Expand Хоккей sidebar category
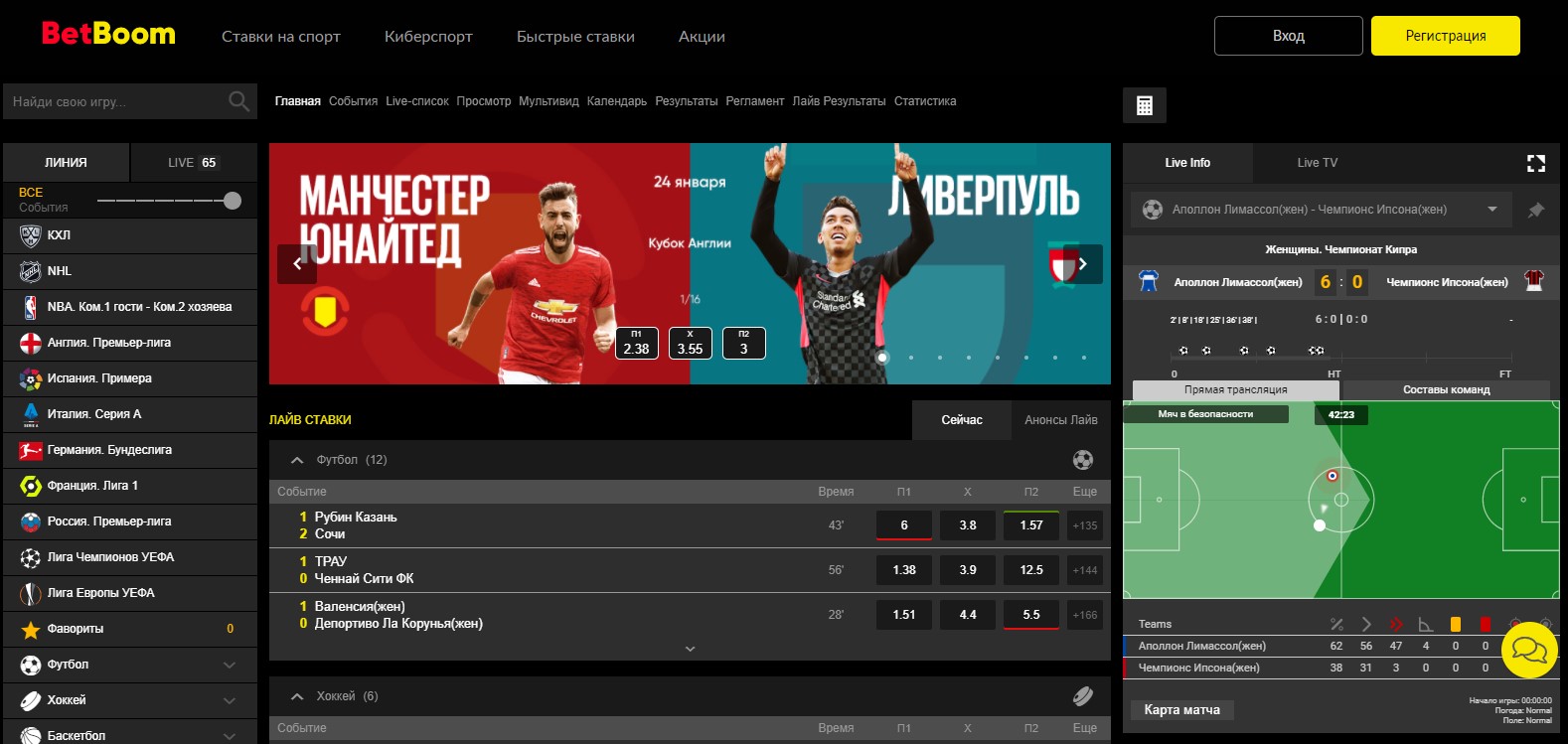This screenshot has width=1568, height=744. (x=230, y=700)
